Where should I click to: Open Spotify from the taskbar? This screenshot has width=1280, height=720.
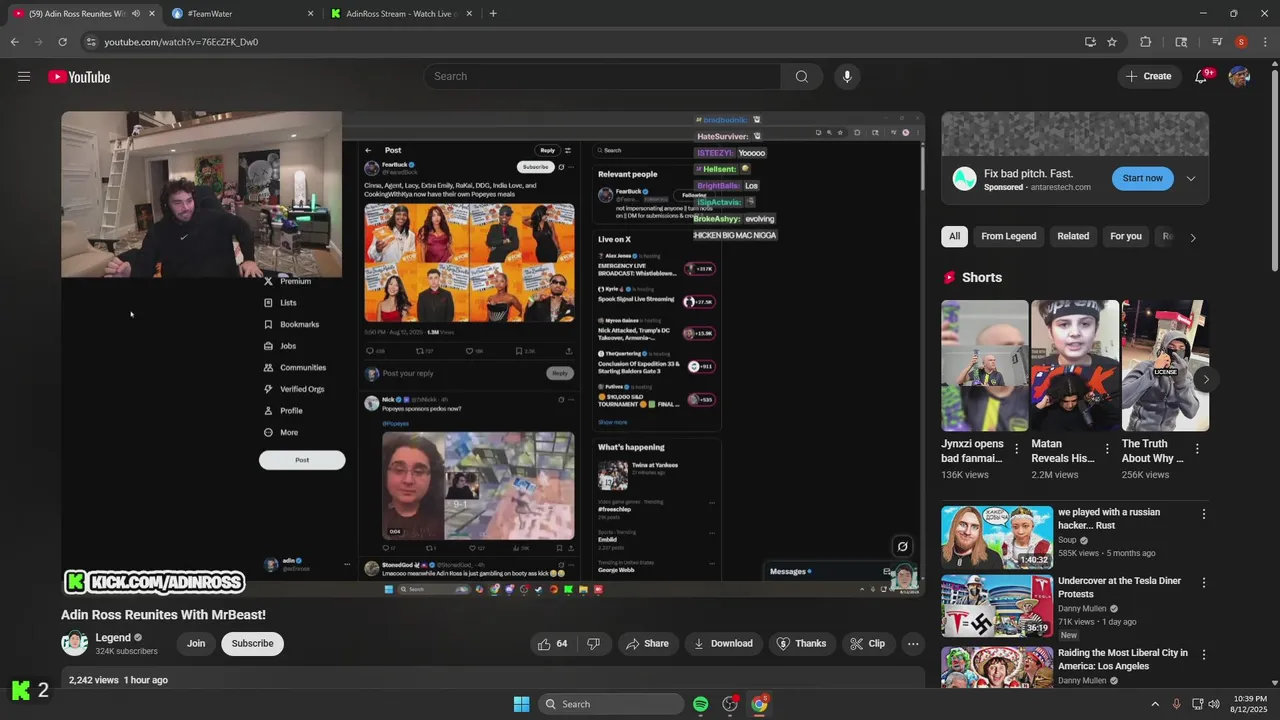tap(700, 704)
